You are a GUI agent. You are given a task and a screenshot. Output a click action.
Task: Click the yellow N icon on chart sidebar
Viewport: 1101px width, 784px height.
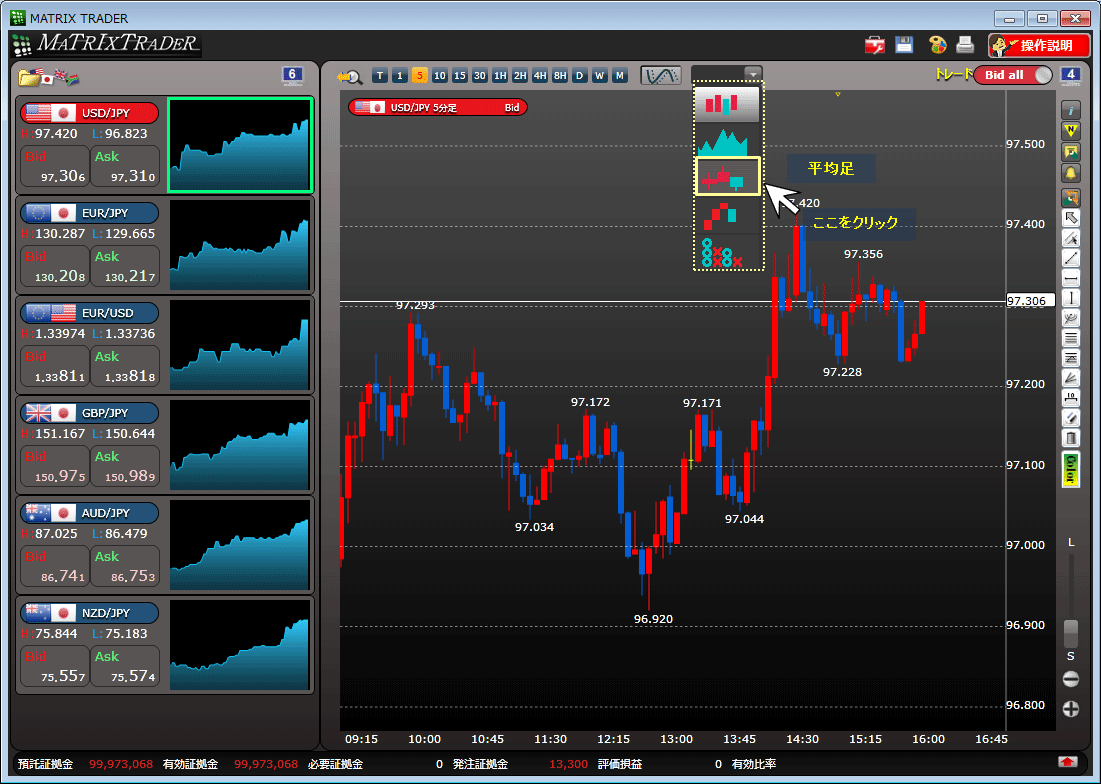(x=1071, y=131)
